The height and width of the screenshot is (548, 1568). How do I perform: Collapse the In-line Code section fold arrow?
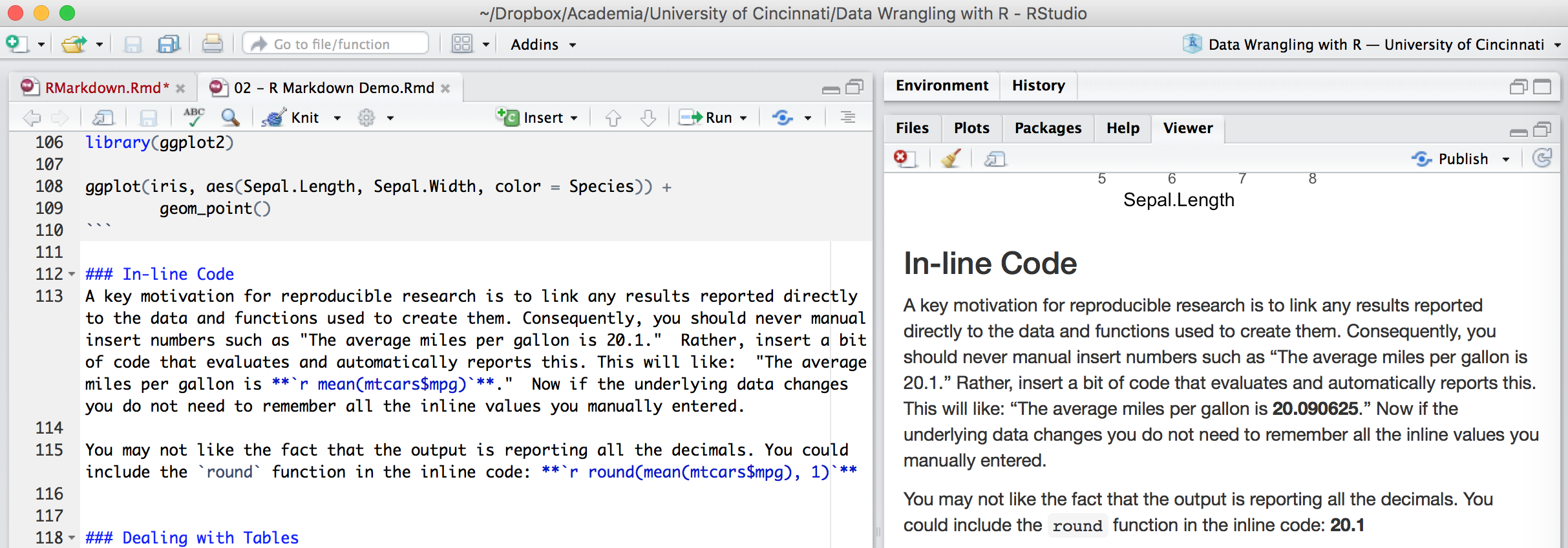pyautogui.click(x=72, y=275)
